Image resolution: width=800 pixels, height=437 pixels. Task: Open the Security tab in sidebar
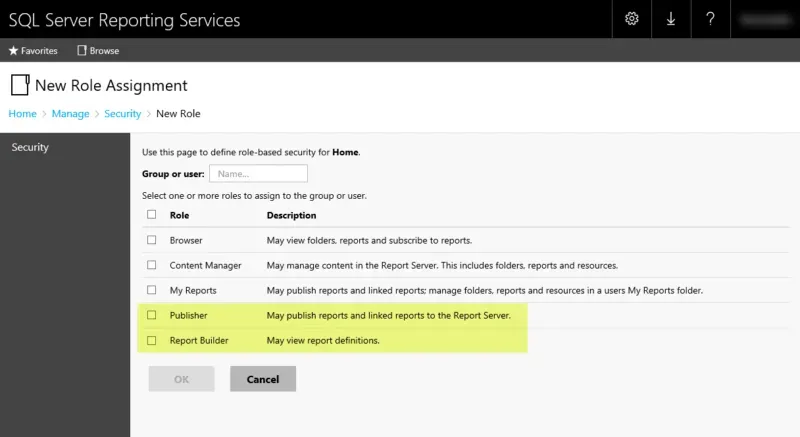[x=30, y=147]
